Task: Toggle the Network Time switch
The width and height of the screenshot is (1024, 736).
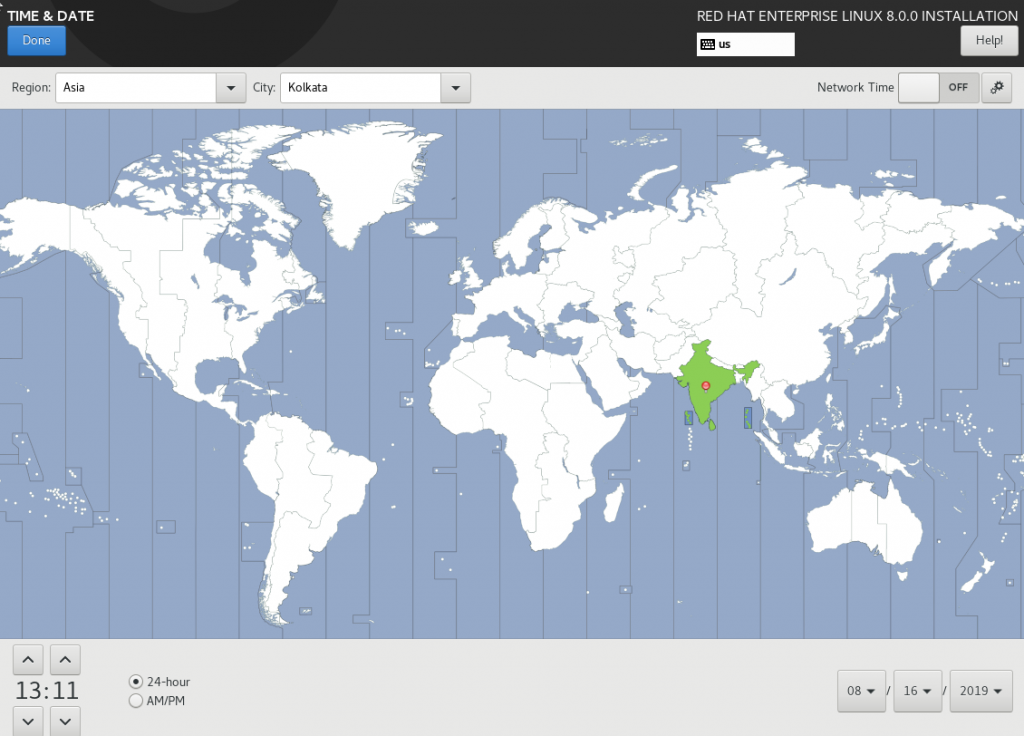Action: click(938, 87)
